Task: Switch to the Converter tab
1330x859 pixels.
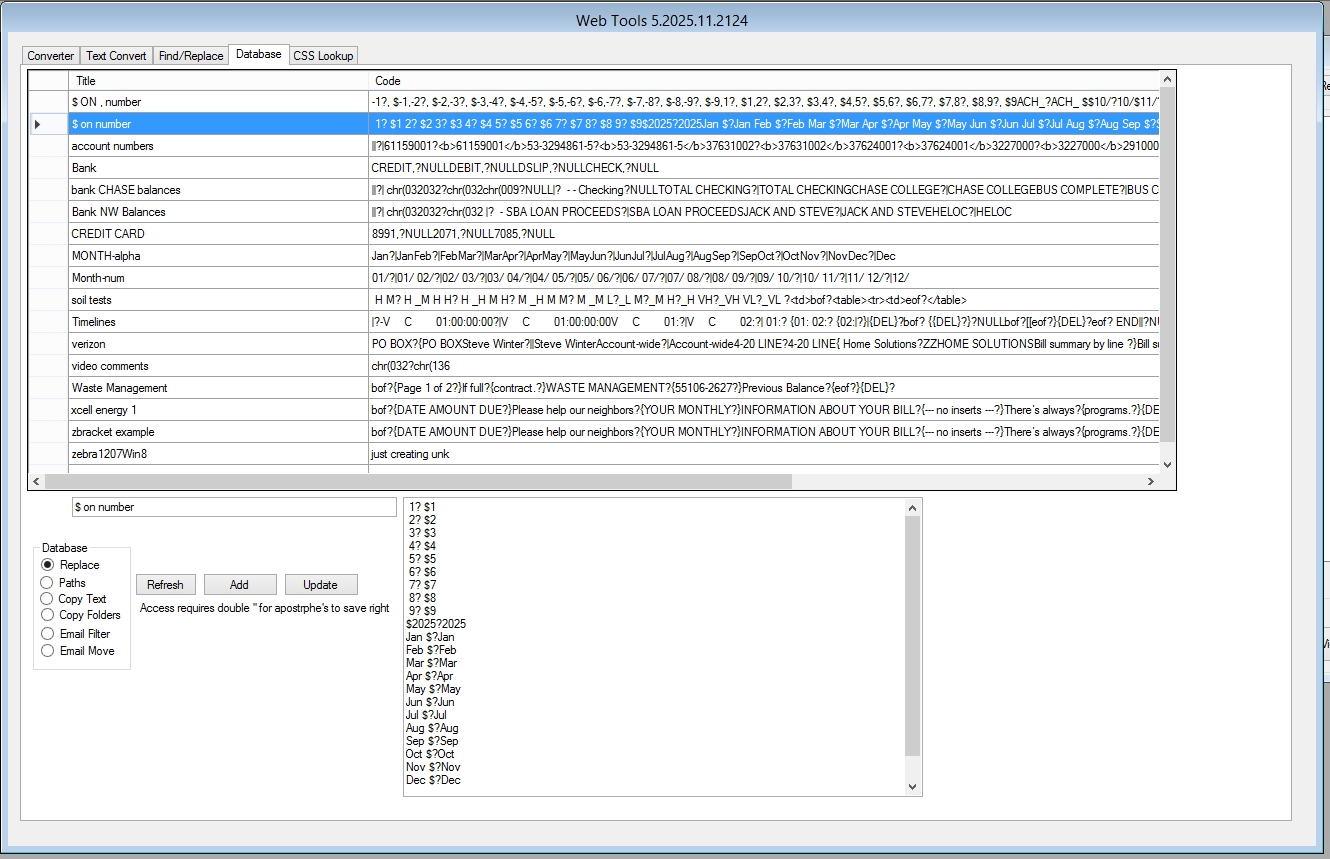Action: tap(50, 56)
